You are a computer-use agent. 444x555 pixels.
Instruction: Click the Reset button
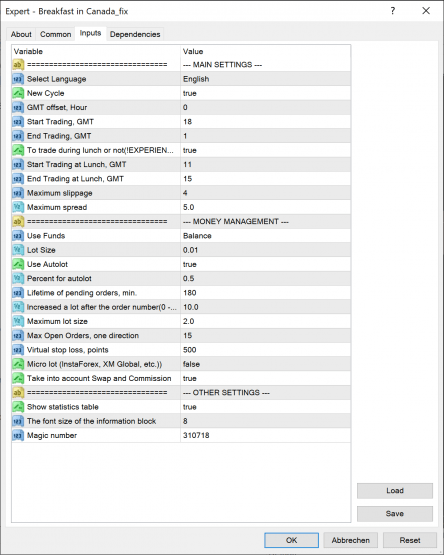(x=410, y=540)
